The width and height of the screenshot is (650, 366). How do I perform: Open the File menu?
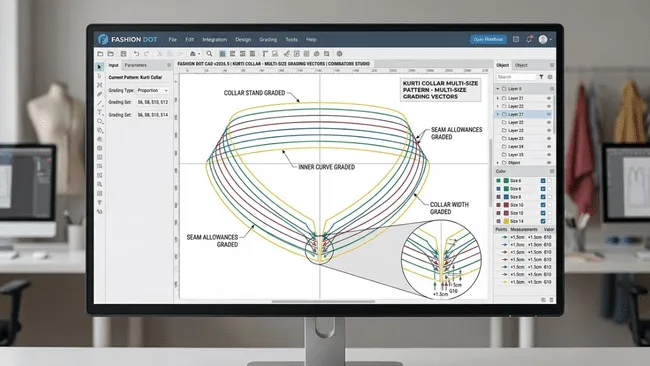pos(172,39)
